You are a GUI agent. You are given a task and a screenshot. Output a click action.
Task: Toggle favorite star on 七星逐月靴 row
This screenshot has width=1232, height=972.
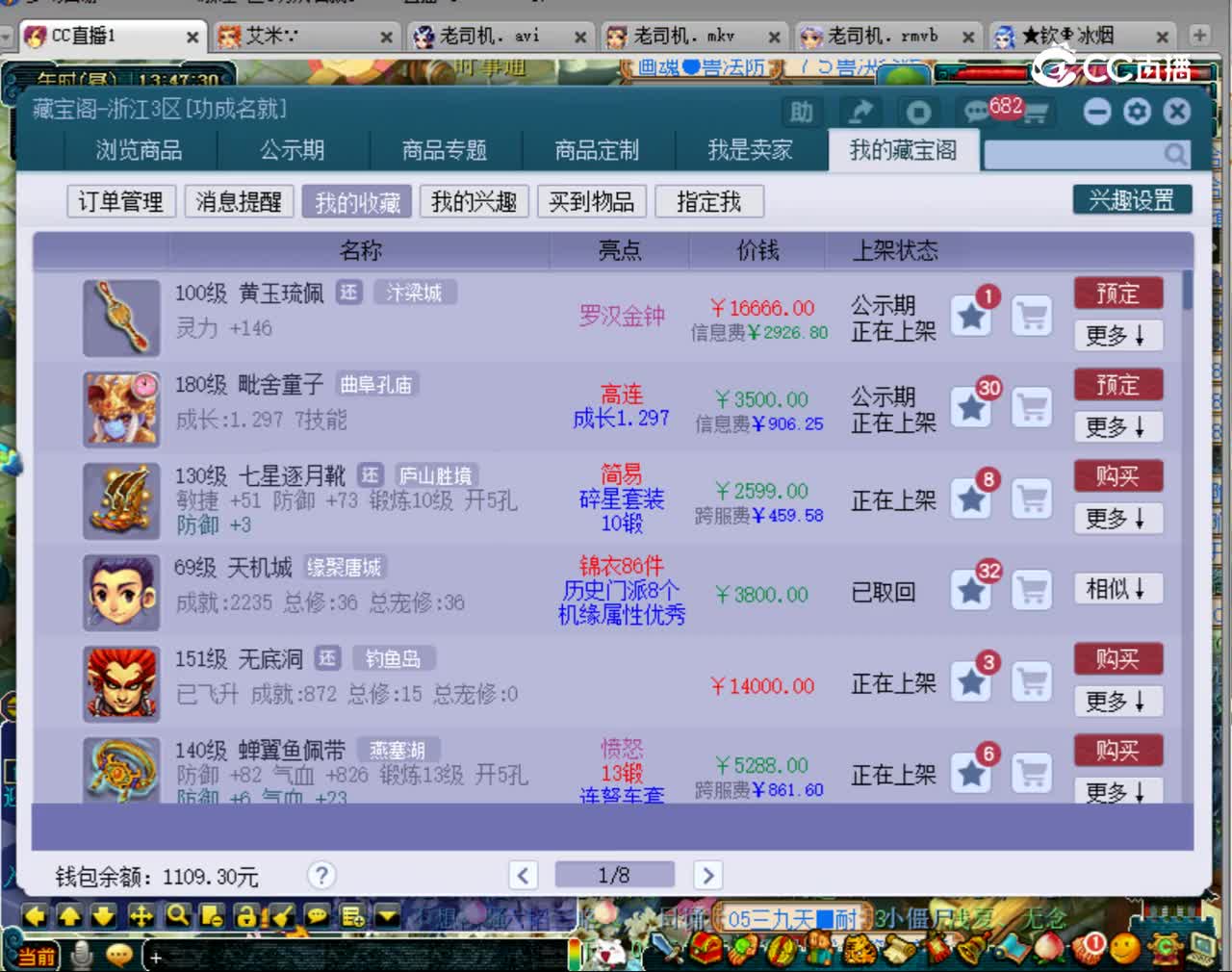coord(972,499)
